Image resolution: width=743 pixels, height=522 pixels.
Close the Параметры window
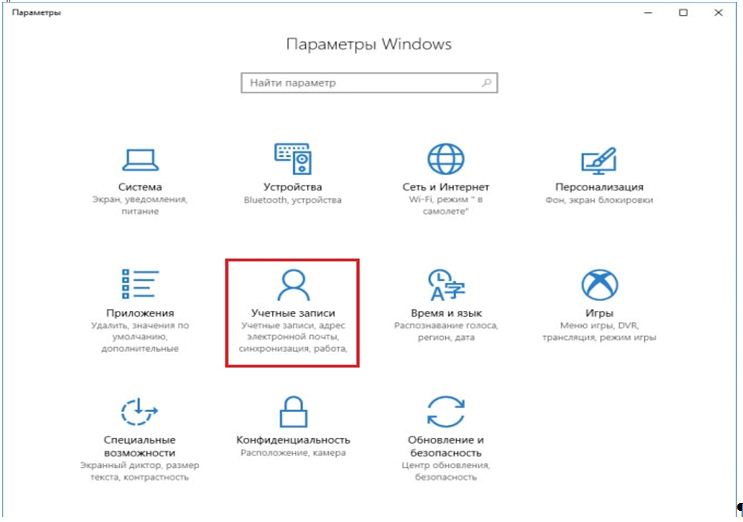click(x=718, y=13)
